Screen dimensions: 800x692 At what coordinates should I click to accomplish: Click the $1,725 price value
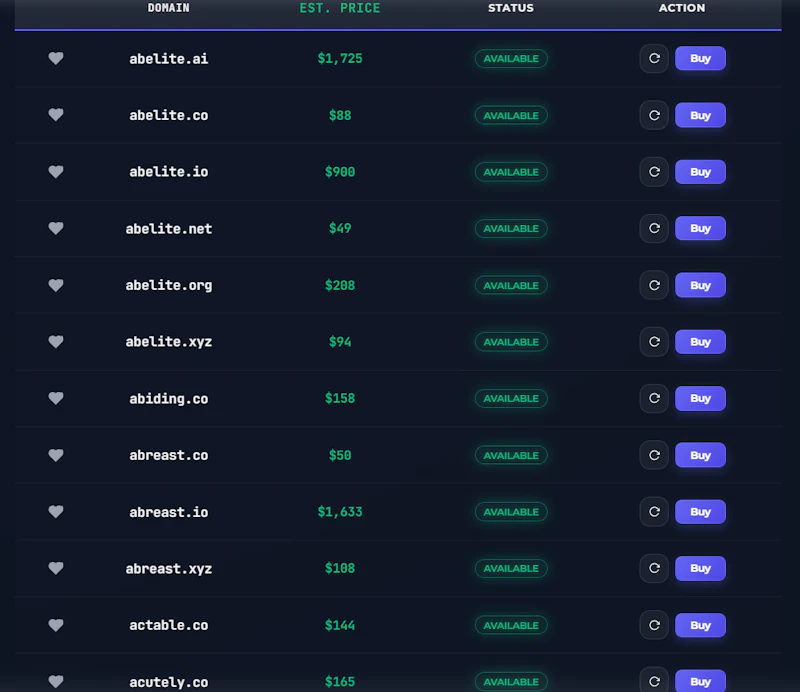[340, 59]
